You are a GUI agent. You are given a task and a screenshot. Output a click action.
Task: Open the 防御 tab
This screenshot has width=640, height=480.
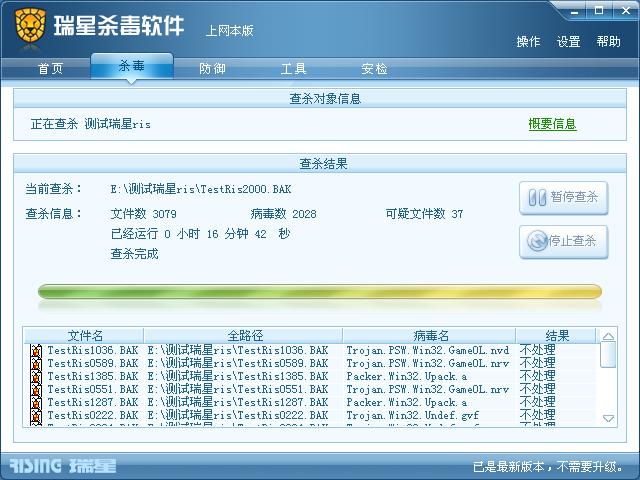click(213, 68)
